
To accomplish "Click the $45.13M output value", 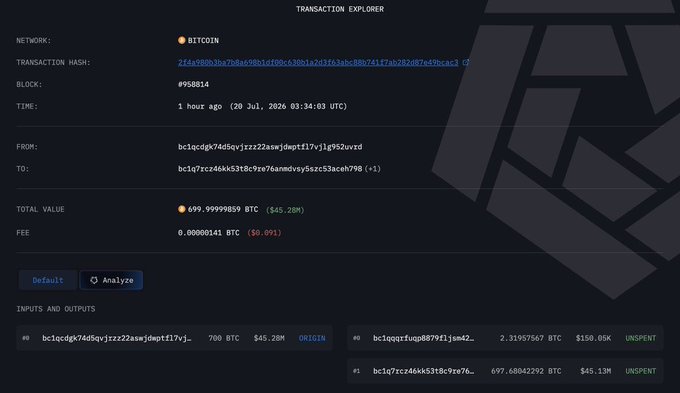I will 595,371.
